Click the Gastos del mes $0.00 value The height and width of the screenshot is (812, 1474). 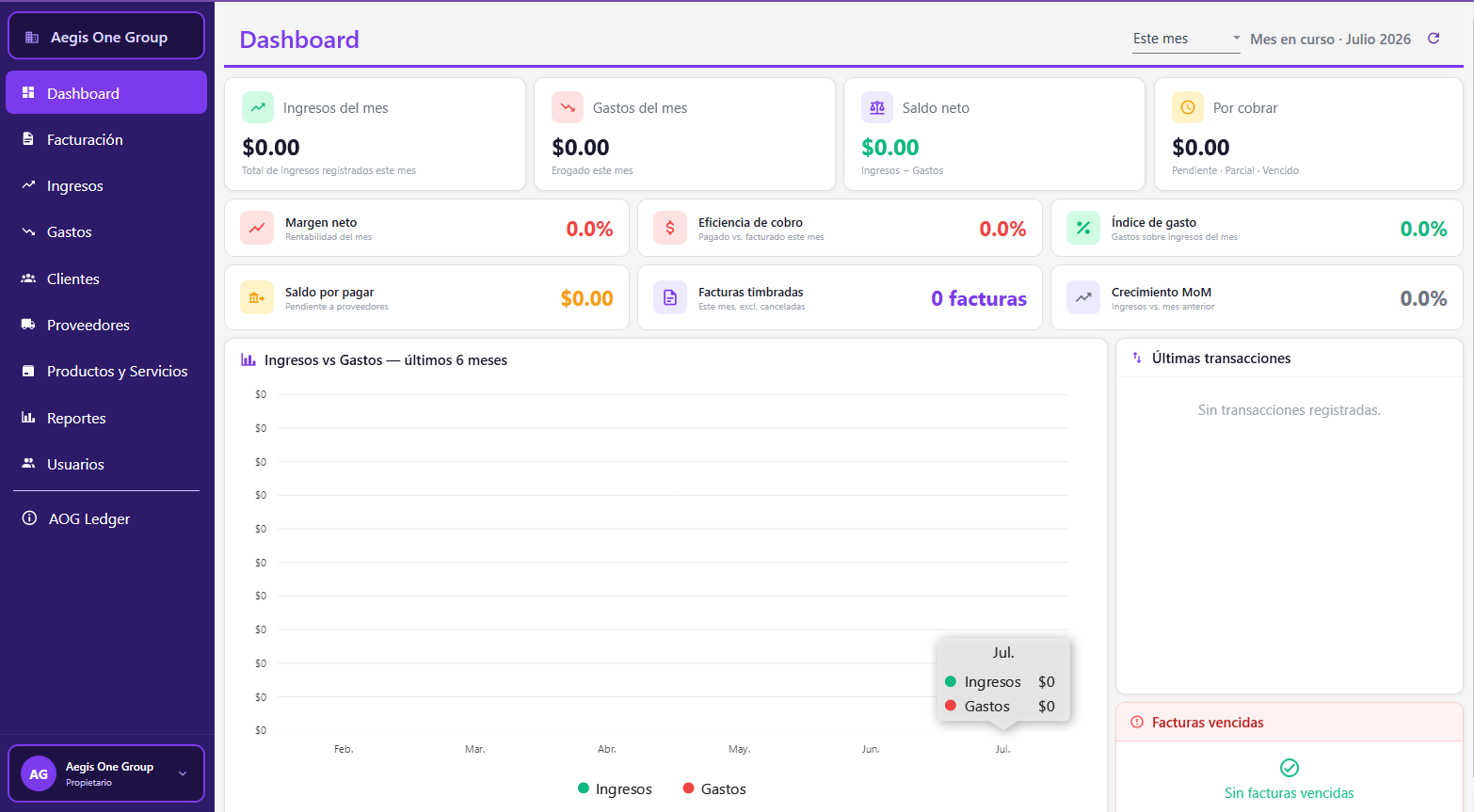pyautogui.click(x=581, y=148)
